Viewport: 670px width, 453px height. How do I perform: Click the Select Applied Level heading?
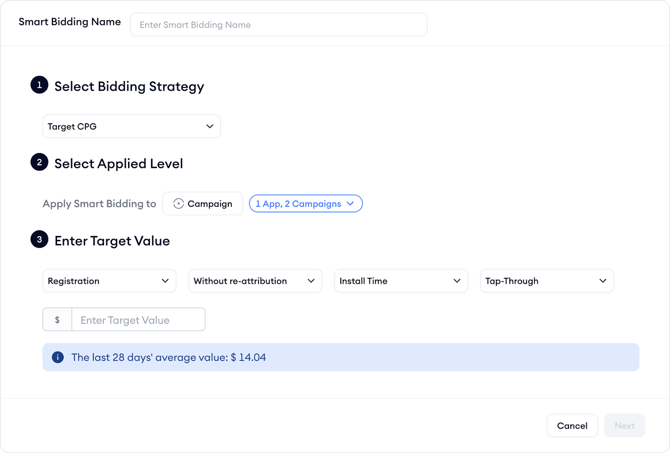pos(118,164)
